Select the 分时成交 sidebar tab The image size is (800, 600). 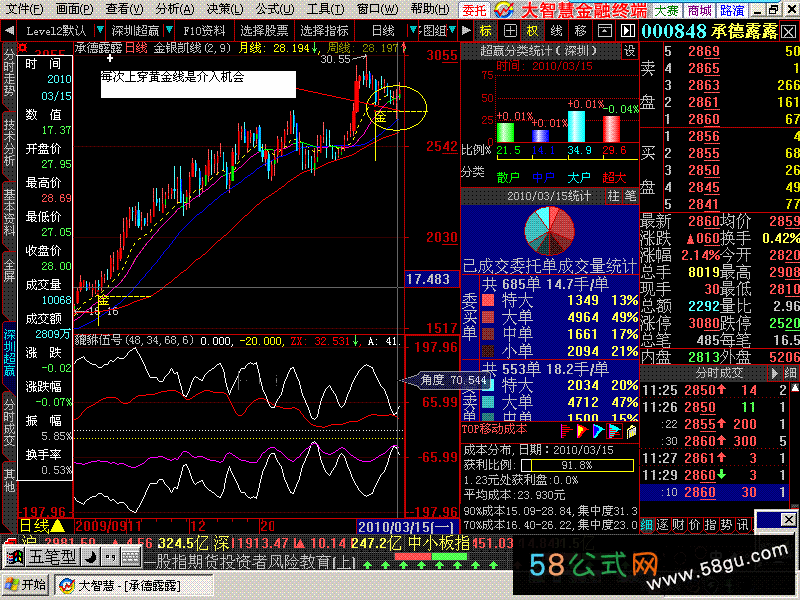(x=9, y=422)
